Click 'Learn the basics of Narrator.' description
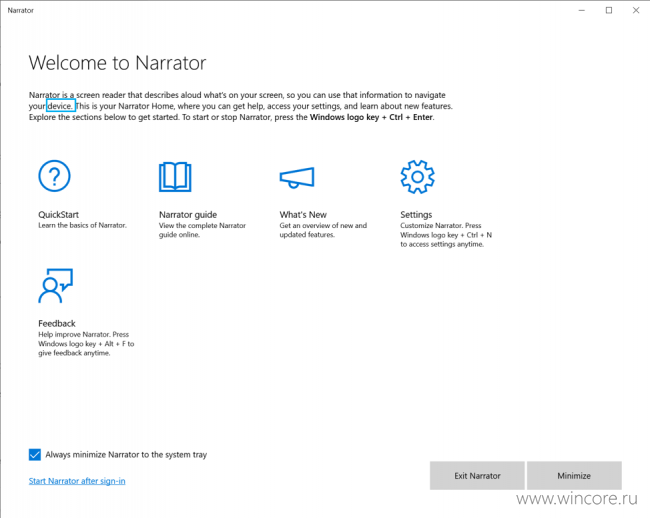Screen dimensions: 650x518 click(x=82, y=225)
